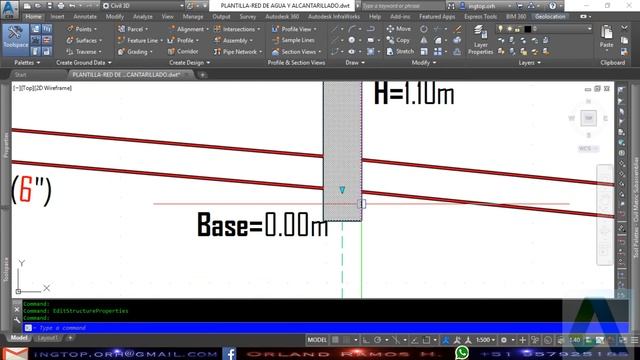Expand the Modify panel dropdown
Image resolution: width=640 pixels, height=360 pixels.
tap(423, 62)
